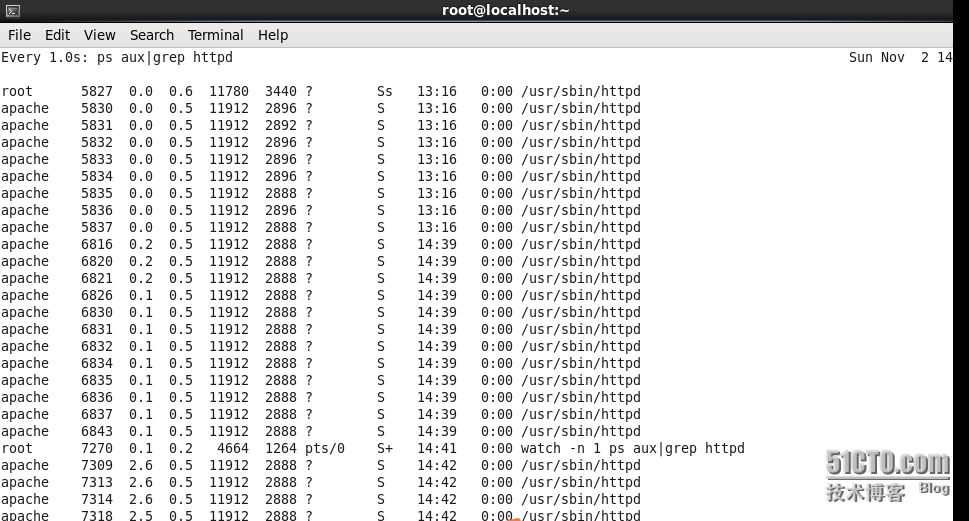Open the Terminal menu
The image size is (969, 521).
point(216,35)
